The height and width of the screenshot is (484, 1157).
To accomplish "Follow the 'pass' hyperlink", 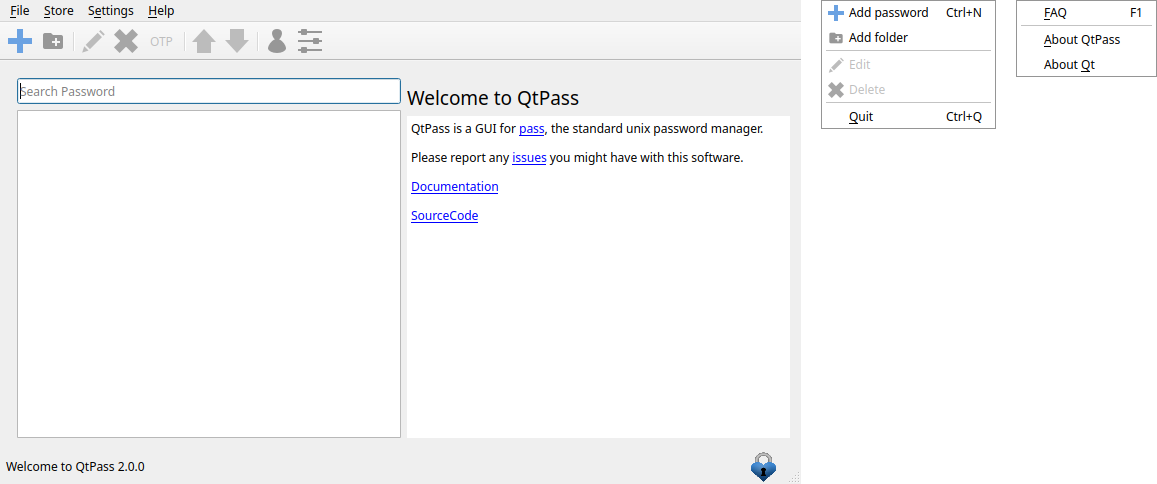I will [x=531, y=129].
